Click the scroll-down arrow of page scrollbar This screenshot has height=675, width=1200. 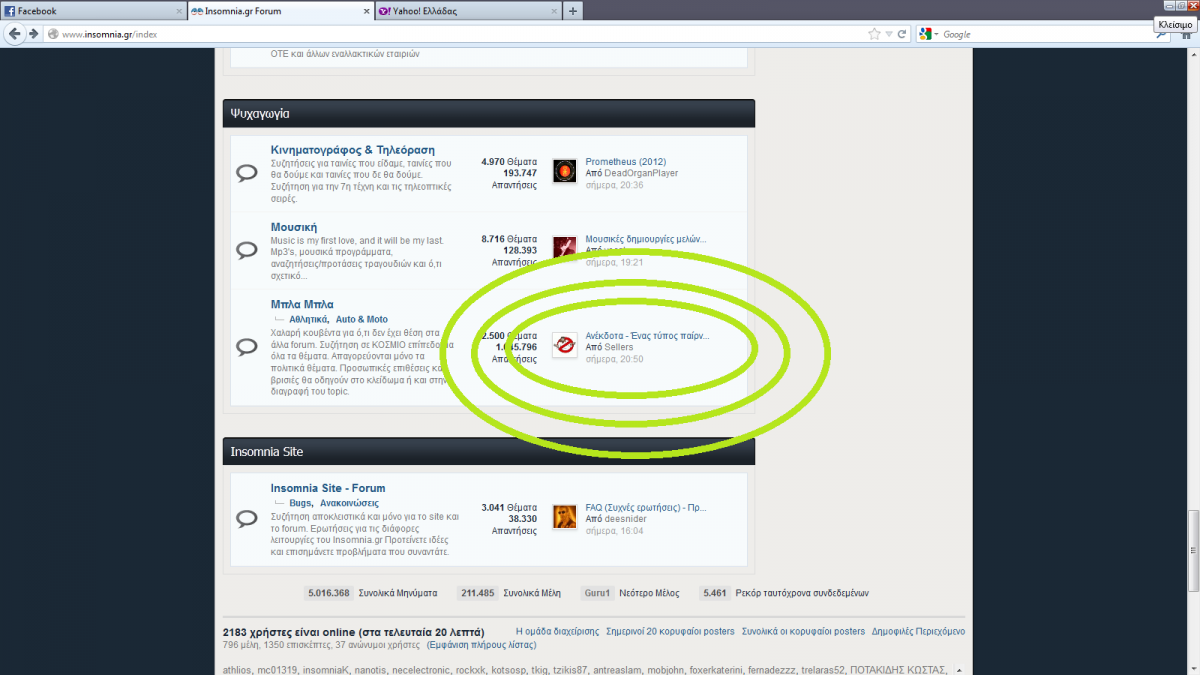1193,668
